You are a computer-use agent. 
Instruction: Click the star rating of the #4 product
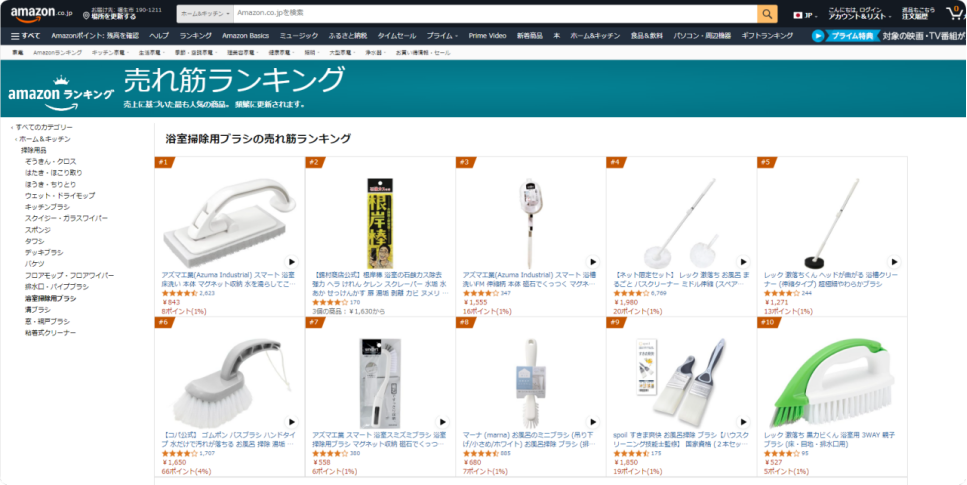[x=631, y=293]
